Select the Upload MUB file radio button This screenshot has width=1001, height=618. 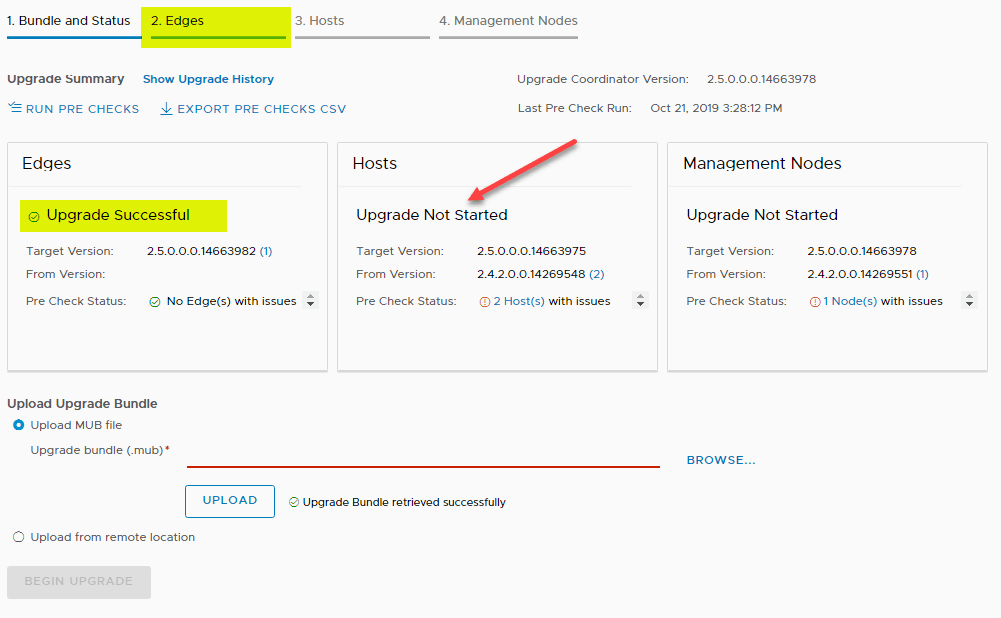[x=18, y=425]
